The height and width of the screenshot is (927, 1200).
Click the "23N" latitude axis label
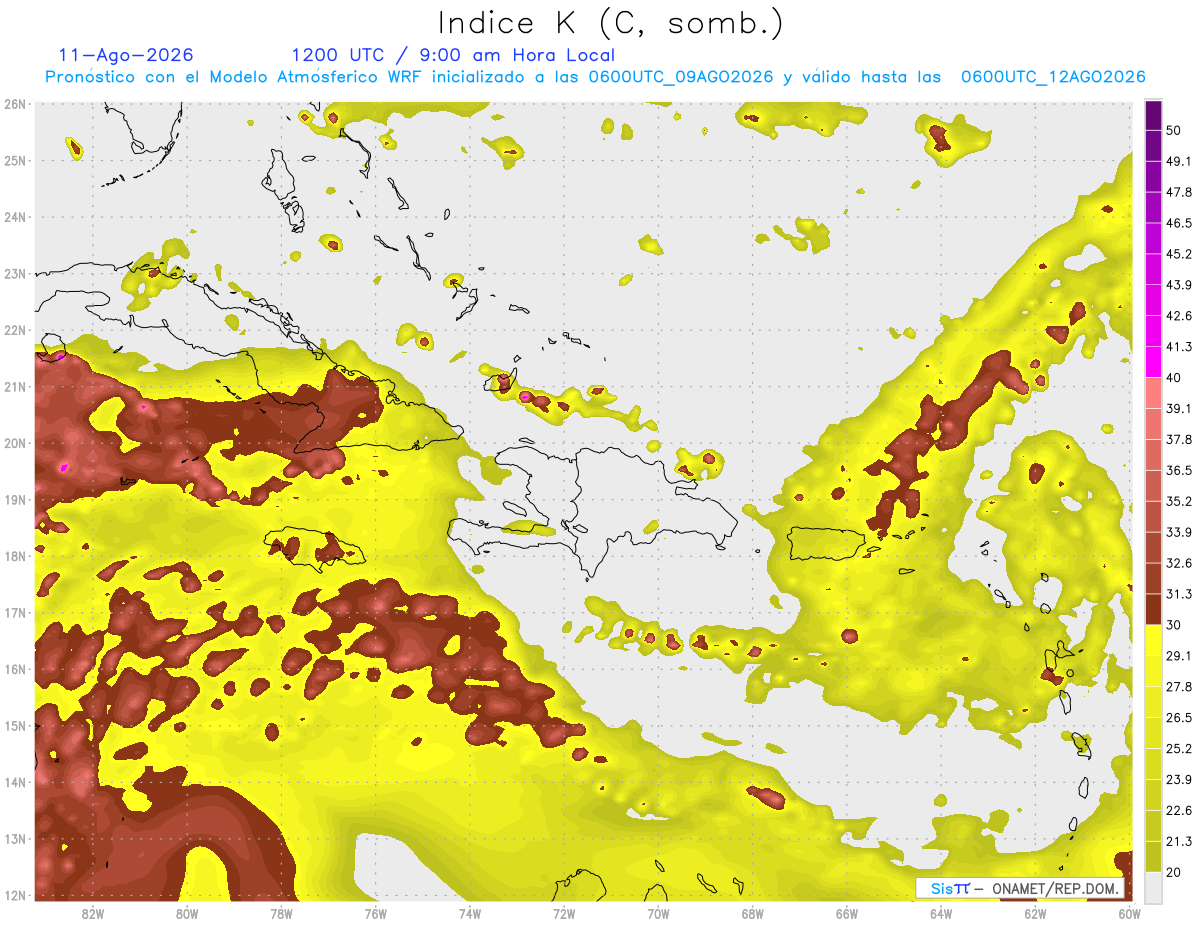[14, 273]
